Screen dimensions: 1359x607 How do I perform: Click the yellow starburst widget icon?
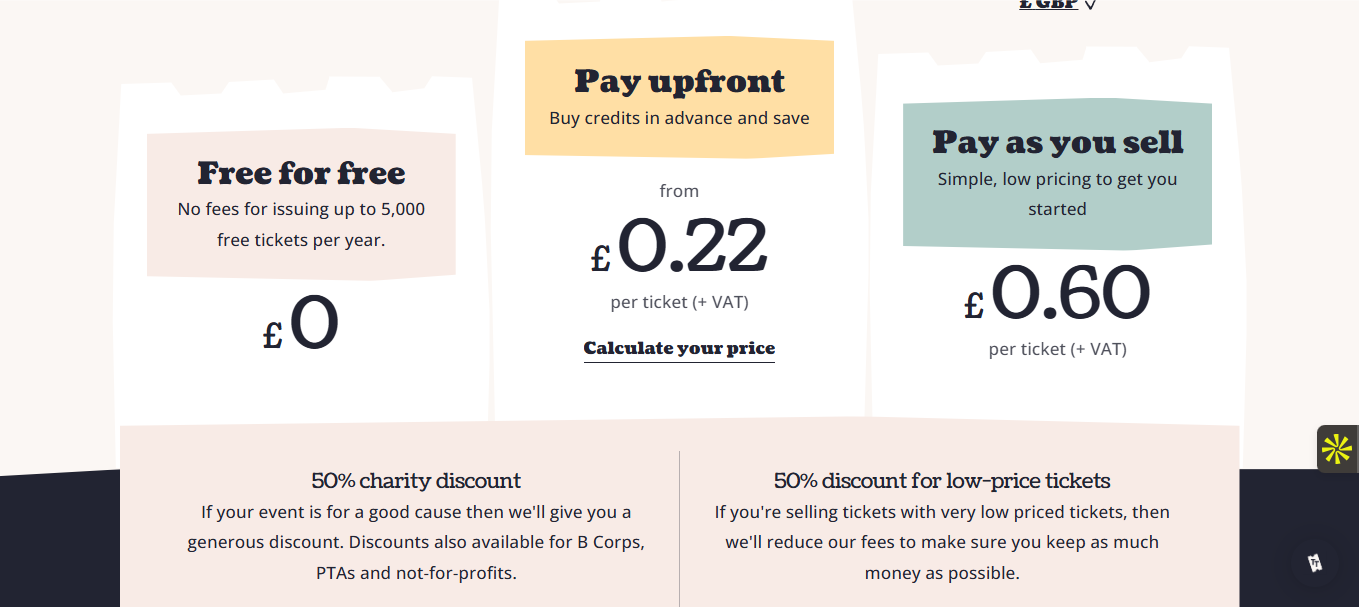(1336, 449)
